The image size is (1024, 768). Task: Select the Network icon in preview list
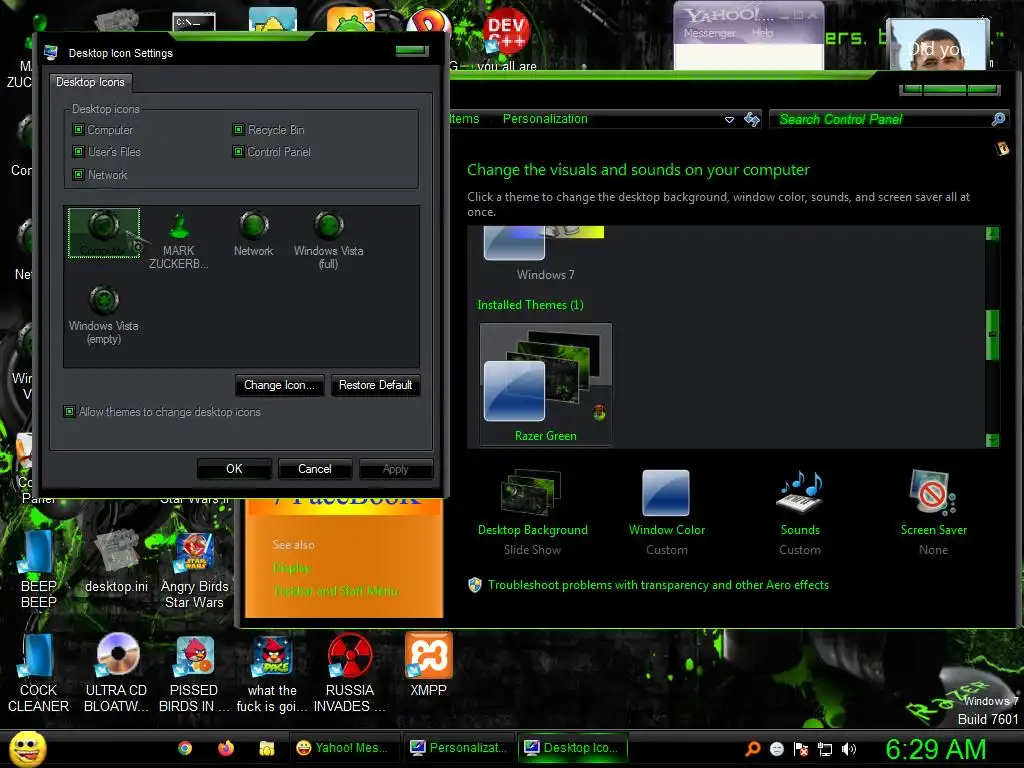pyautogui.click(x=253, y=234)
